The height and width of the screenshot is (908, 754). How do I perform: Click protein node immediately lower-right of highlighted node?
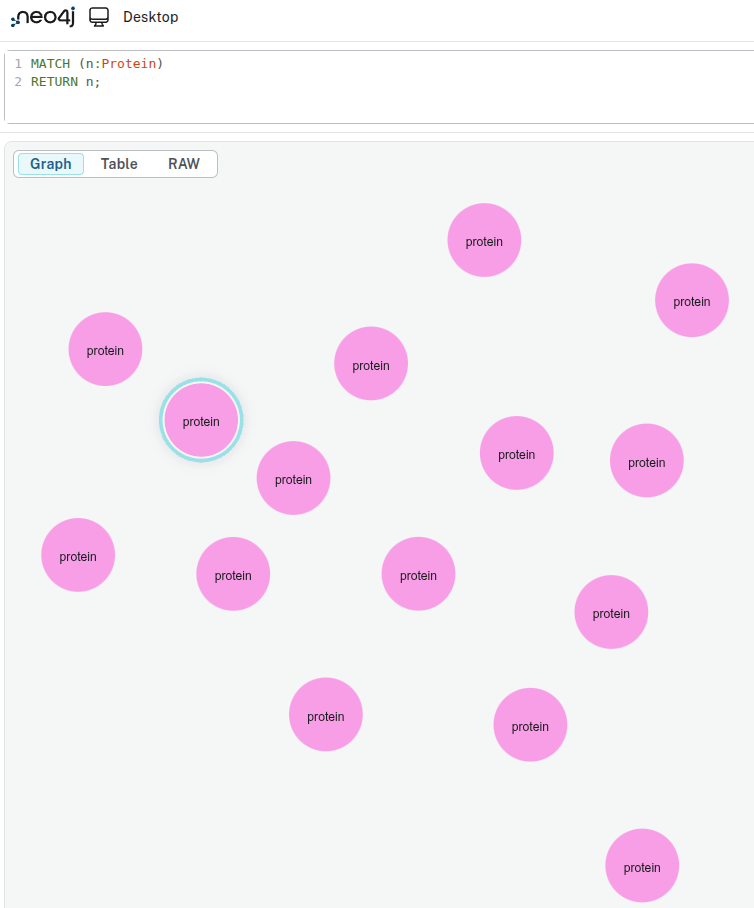click(293, 479)
